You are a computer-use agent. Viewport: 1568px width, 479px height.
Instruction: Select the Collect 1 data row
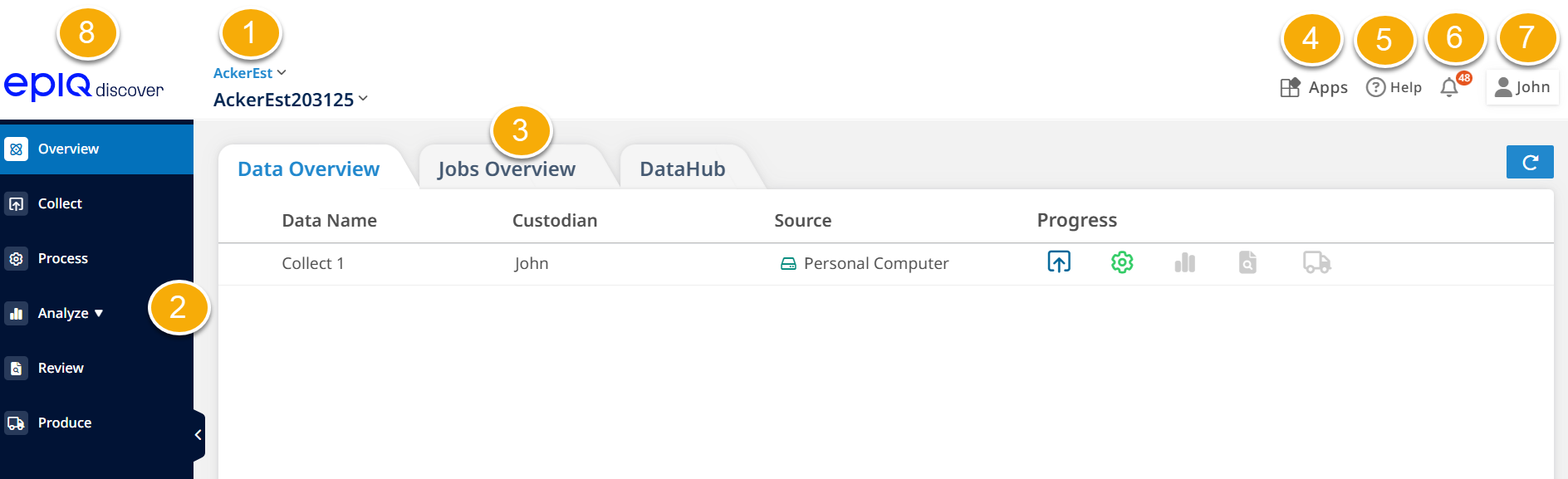click(313, 263)
